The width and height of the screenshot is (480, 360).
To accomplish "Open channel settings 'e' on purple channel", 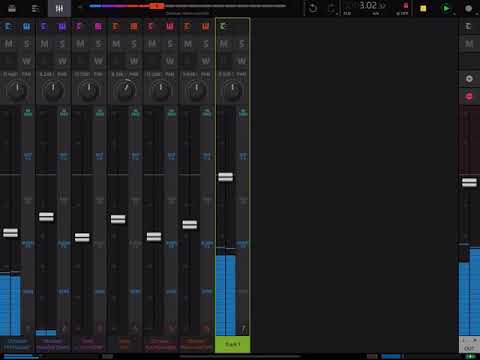I will (x=44, y=27).
